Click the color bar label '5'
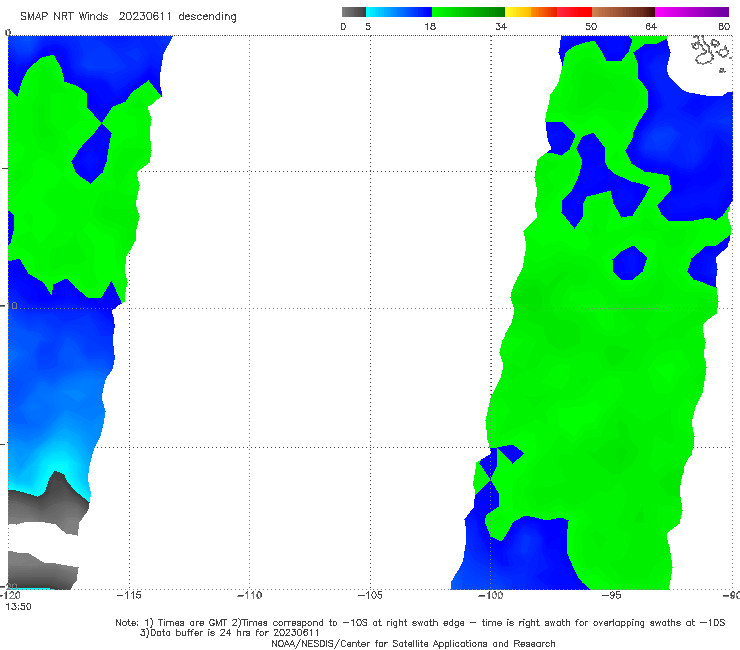 tap(368, 27)
